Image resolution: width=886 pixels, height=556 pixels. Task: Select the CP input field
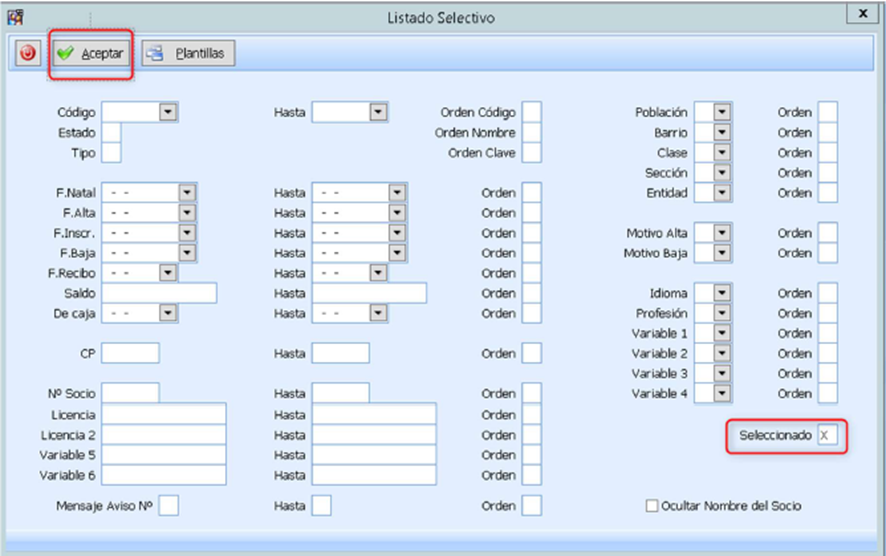(x=130, y=353)
